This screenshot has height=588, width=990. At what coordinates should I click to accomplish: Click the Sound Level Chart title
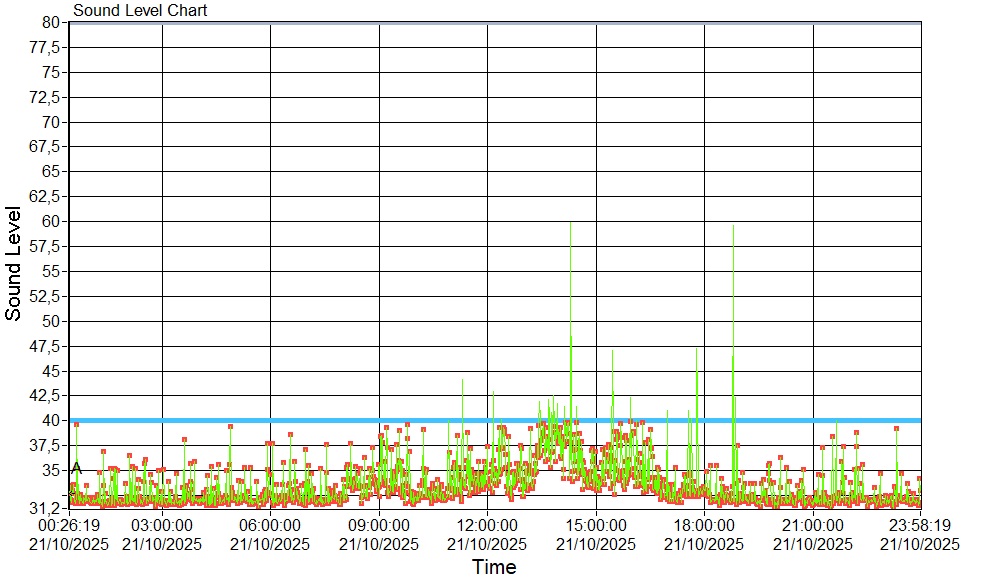140,11
